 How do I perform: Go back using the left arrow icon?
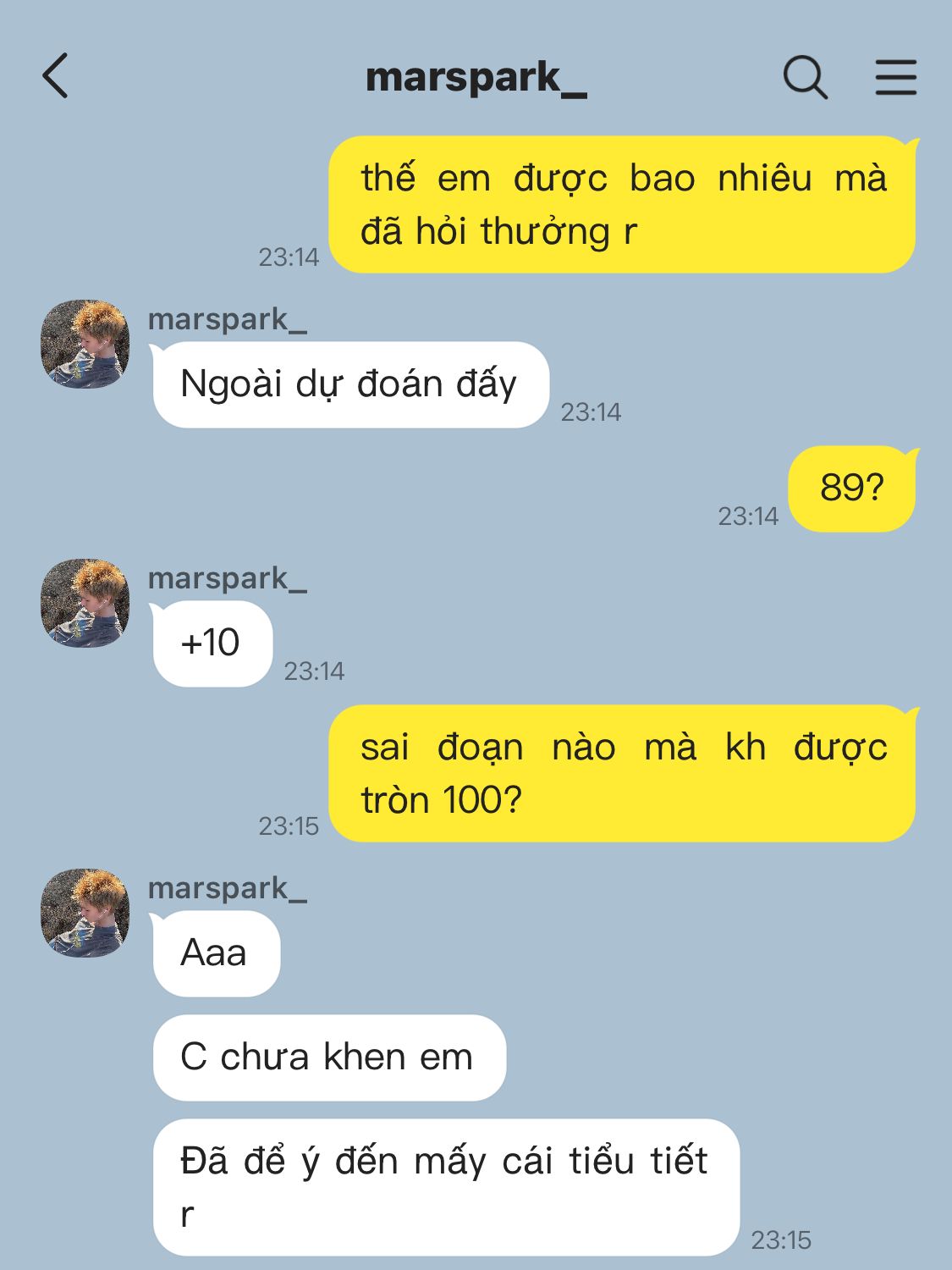(x=55, y=76)
